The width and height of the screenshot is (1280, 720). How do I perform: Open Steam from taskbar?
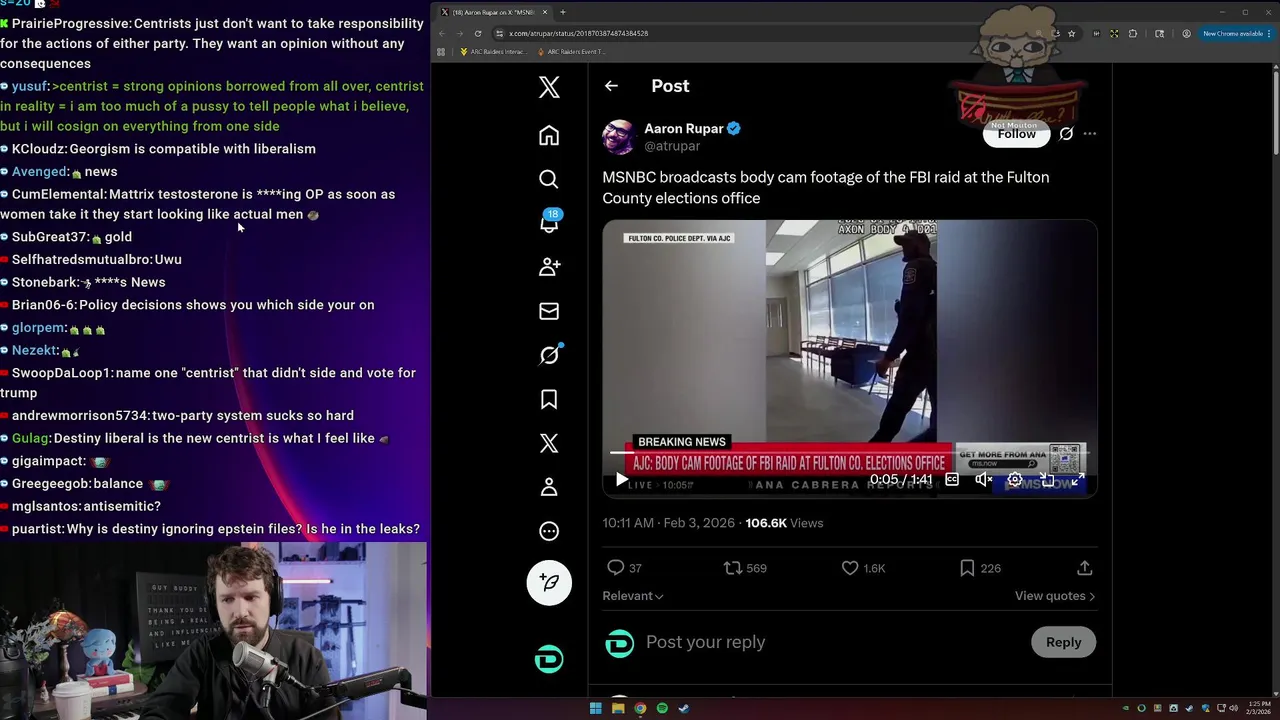click(684, 708)
